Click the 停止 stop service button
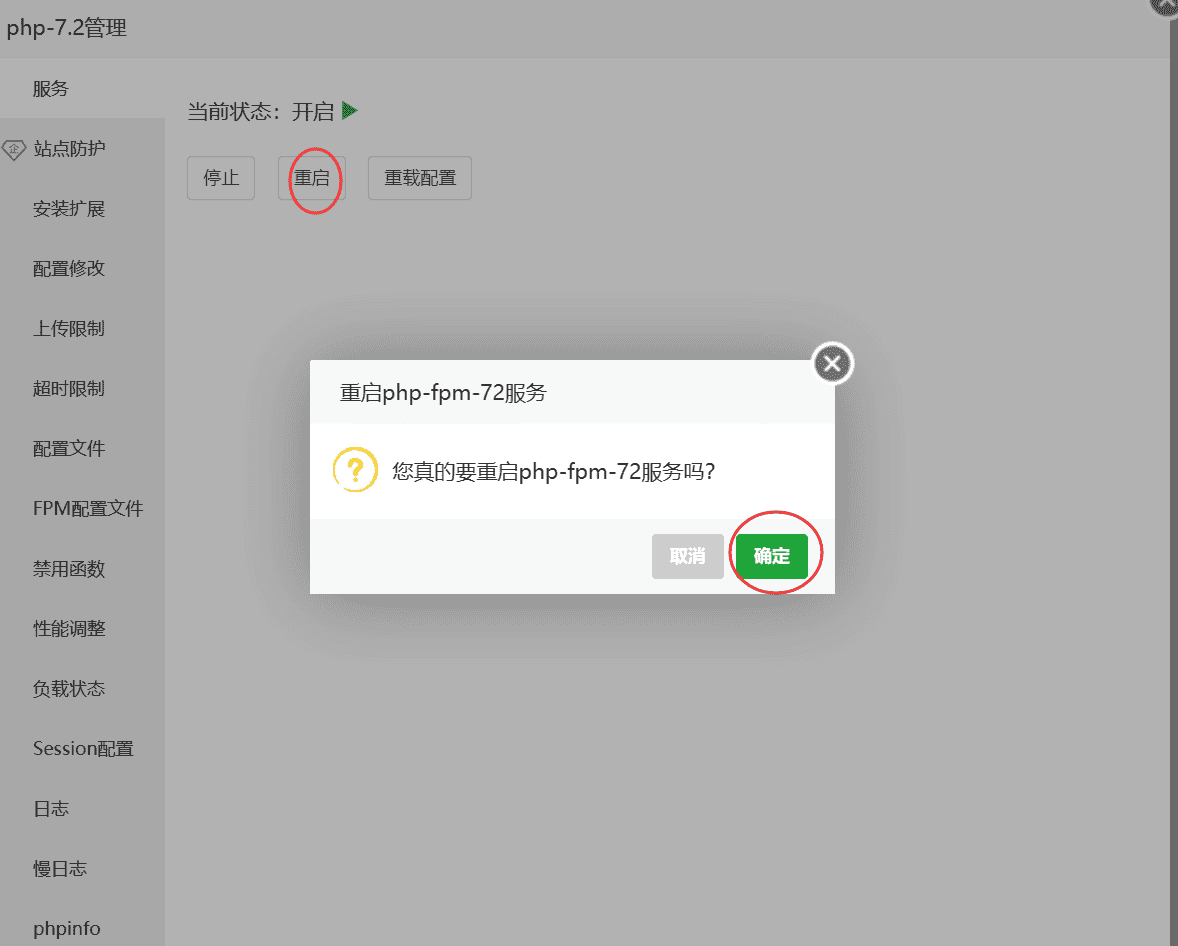1178x946 pixels. 220,177
